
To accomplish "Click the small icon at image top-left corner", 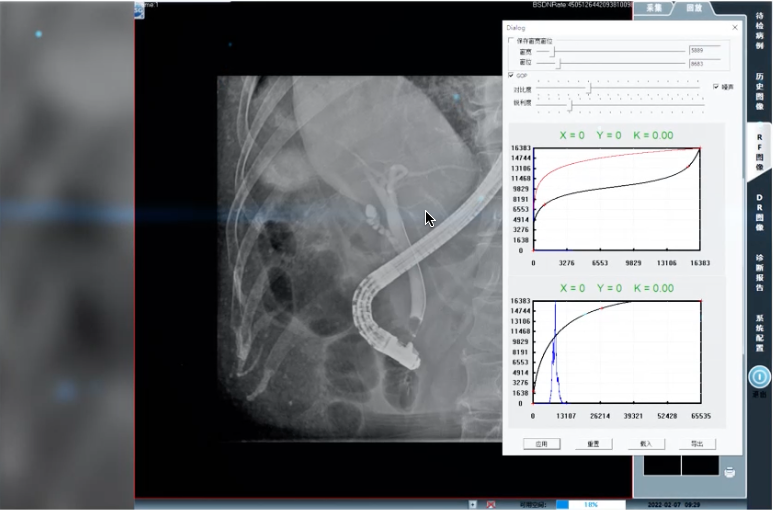I will (140, 12).
